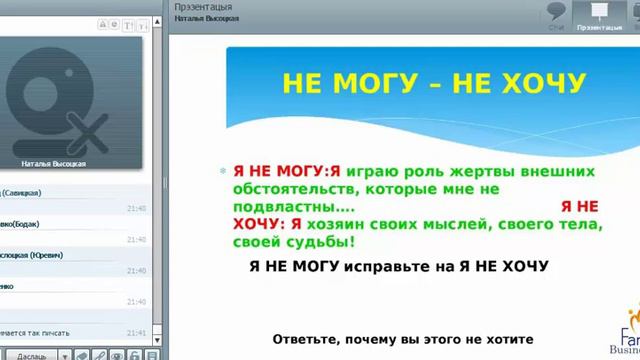The height and width of the screenshot is (360, 640).
Task: Click the round clock icon above the webcam
Action: click(115, 24)
